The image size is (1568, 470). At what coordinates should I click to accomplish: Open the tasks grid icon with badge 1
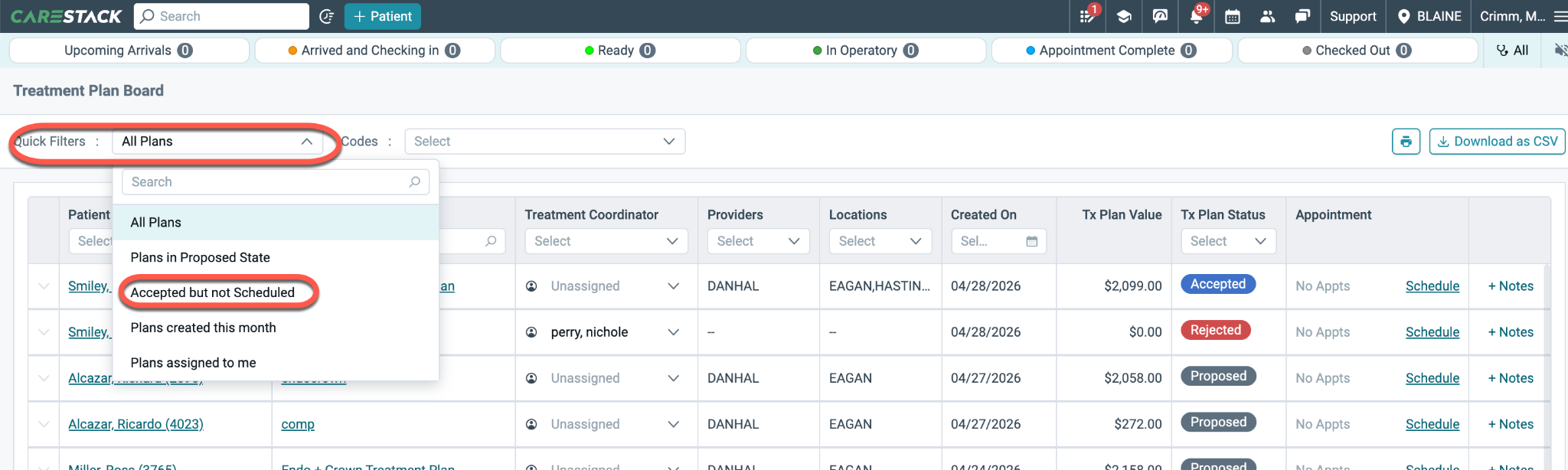point(1087,16)
